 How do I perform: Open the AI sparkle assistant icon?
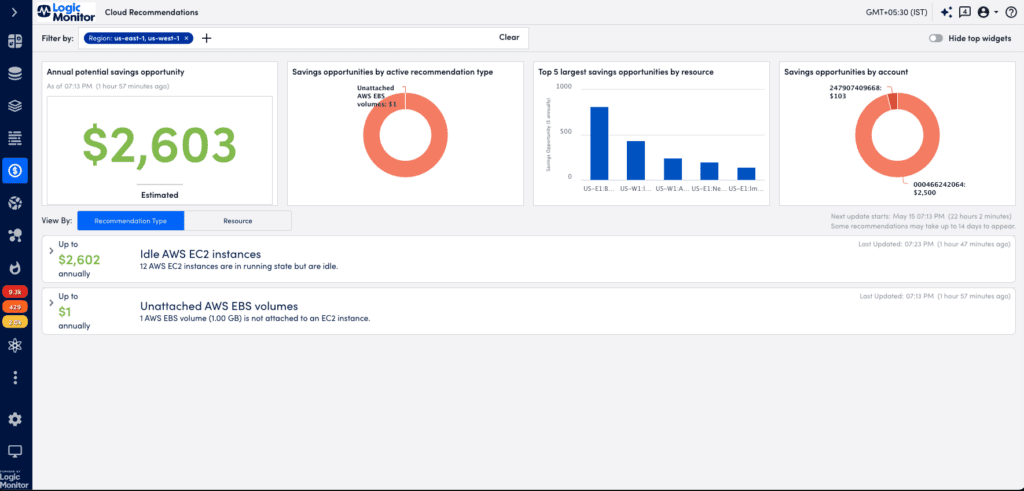pos(946,12)
